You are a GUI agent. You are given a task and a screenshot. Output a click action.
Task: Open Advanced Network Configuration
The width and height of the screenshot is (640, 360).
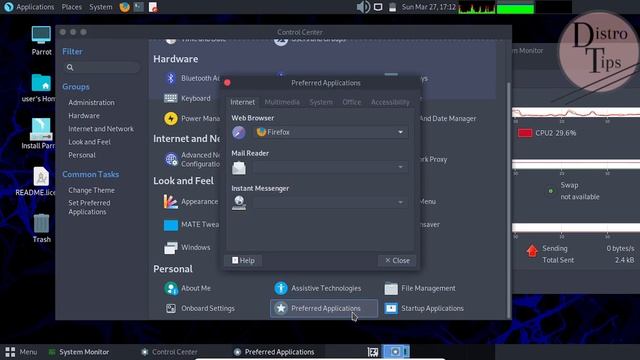[x=192, y=159]
